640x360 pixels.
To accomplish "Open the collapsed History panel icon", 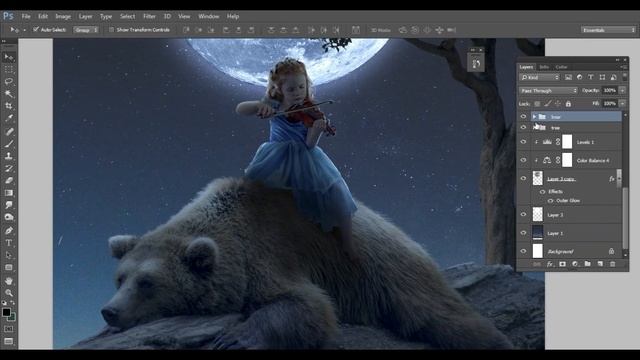I will 476,63.
